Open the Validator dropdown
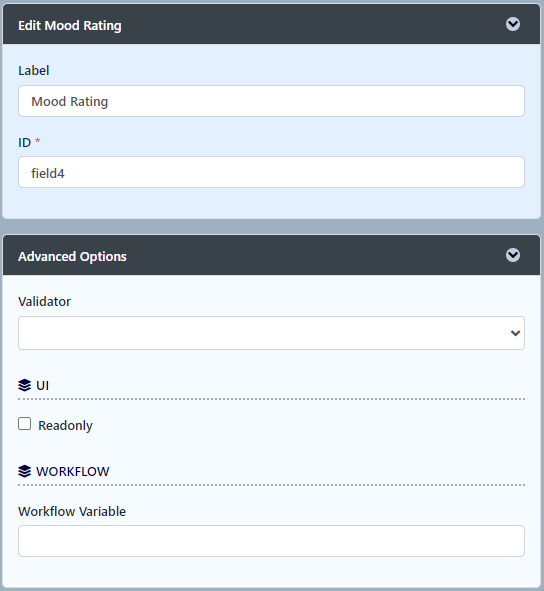Viewport: 544px width, 591px height. 271,333
